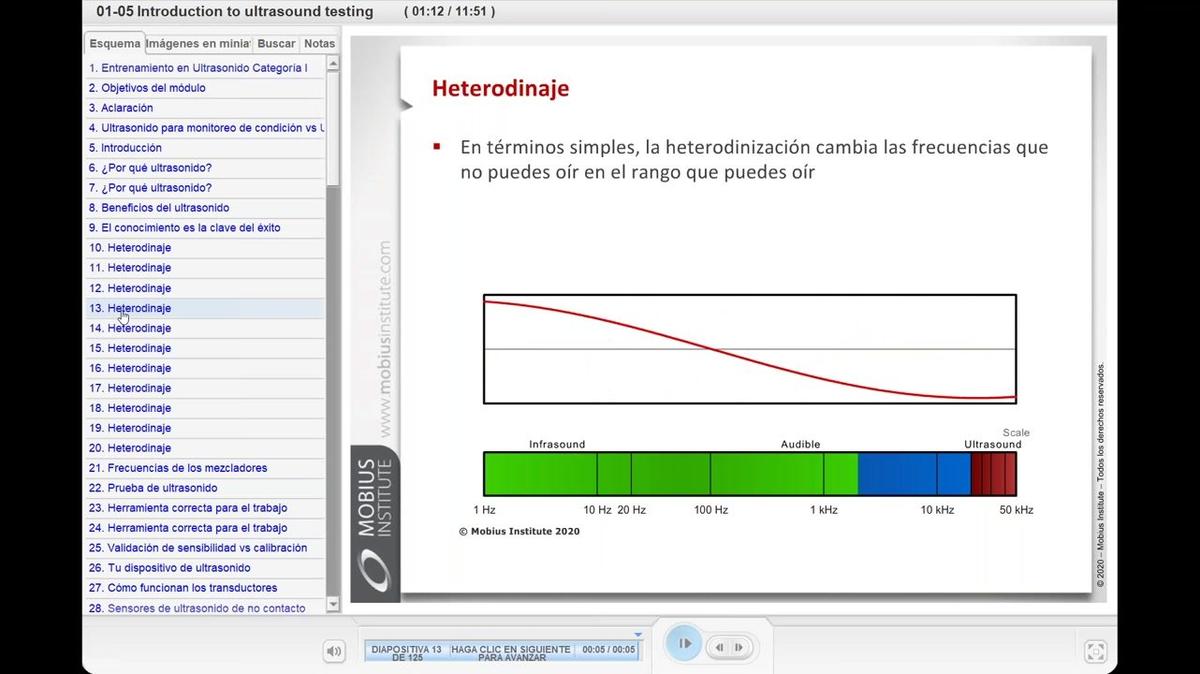Open slide 21 Frecuencias de los mezcladores
This screenshot has height=674, width=1200.
coord(205,468)
